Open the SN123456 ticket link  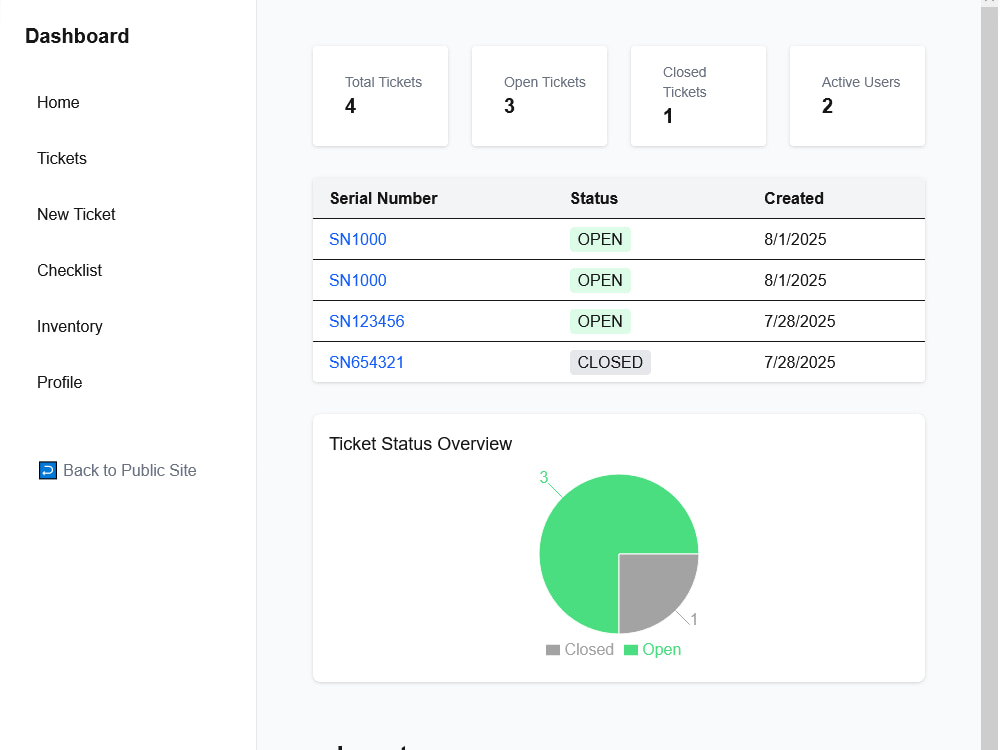367,321
